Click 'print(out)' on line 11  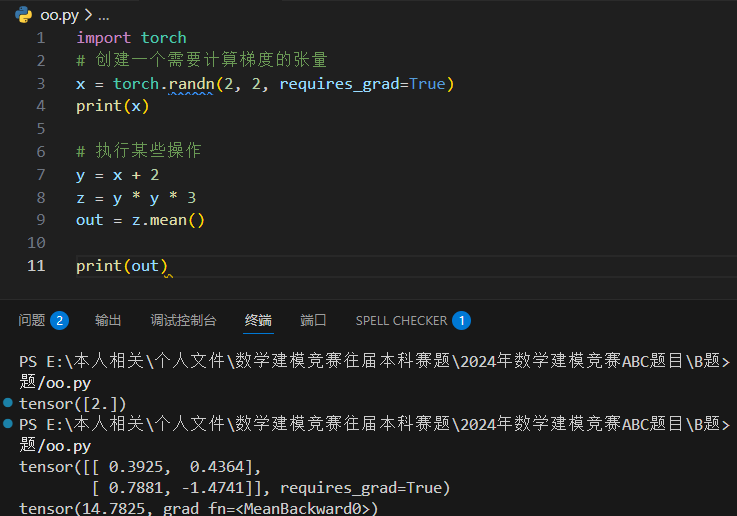pyautogui.click(x=122, y=266)
